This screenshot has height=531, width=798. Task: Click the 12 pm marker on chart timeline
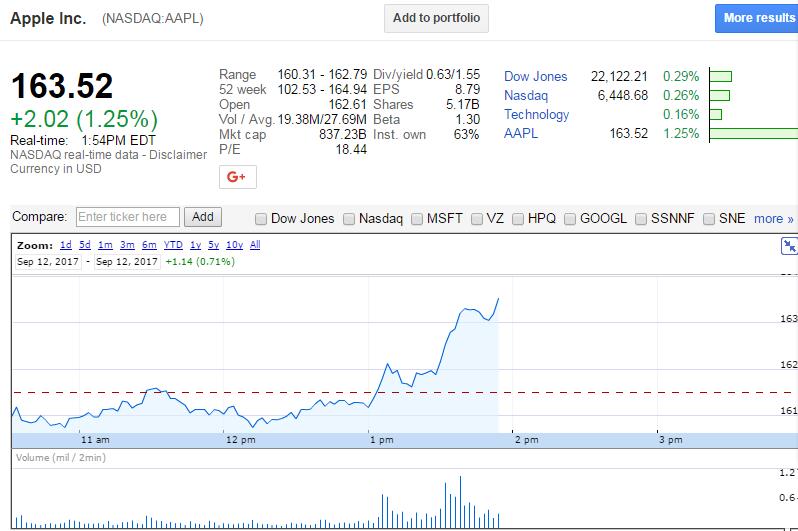(240, 440)
